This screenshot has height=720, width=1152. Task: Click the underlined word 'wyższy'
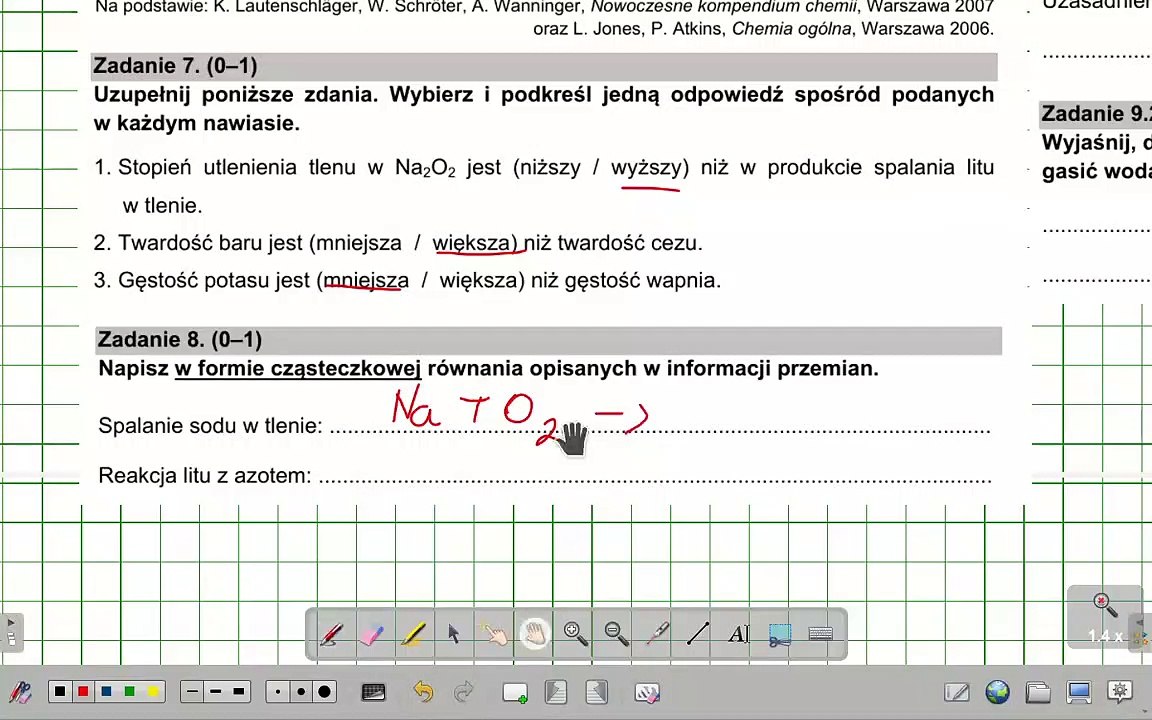pyautogui.click(x=647, y=168)
